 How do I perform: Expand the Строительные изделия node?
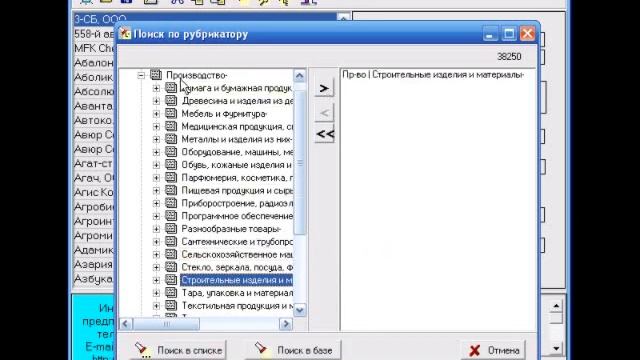tap(156, 280)
